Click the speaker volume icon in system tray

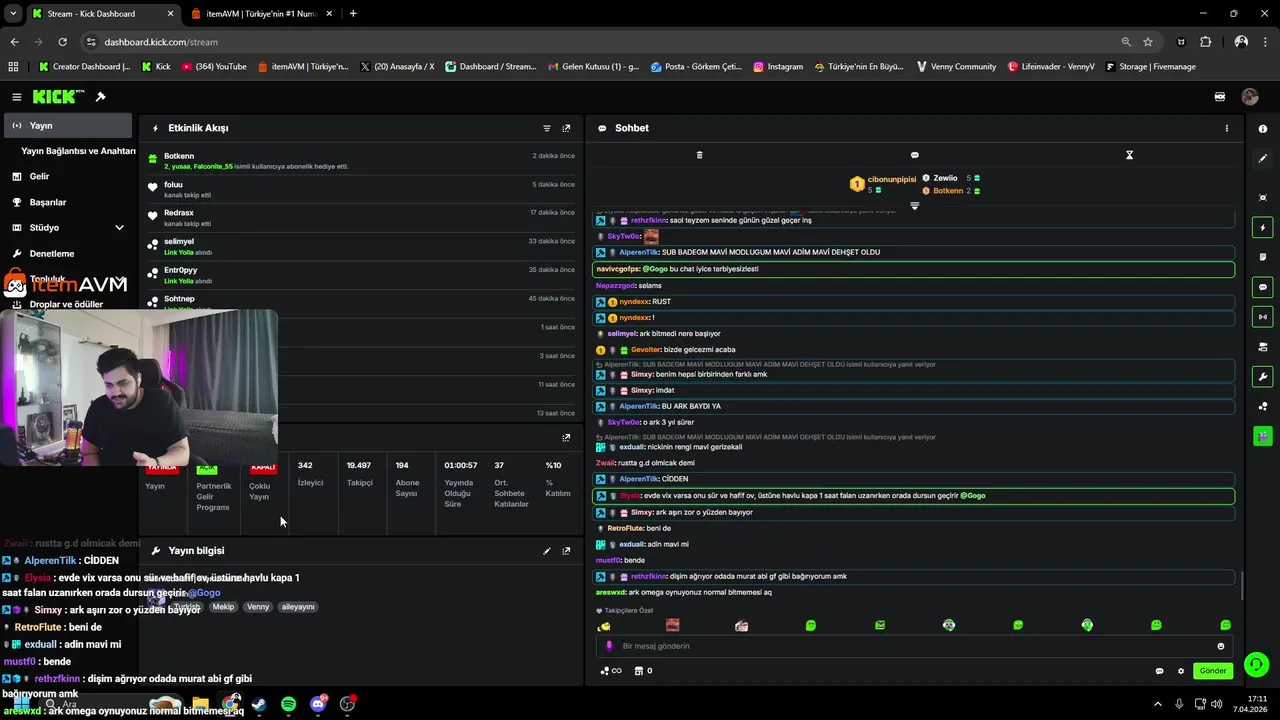point(1217,704)
